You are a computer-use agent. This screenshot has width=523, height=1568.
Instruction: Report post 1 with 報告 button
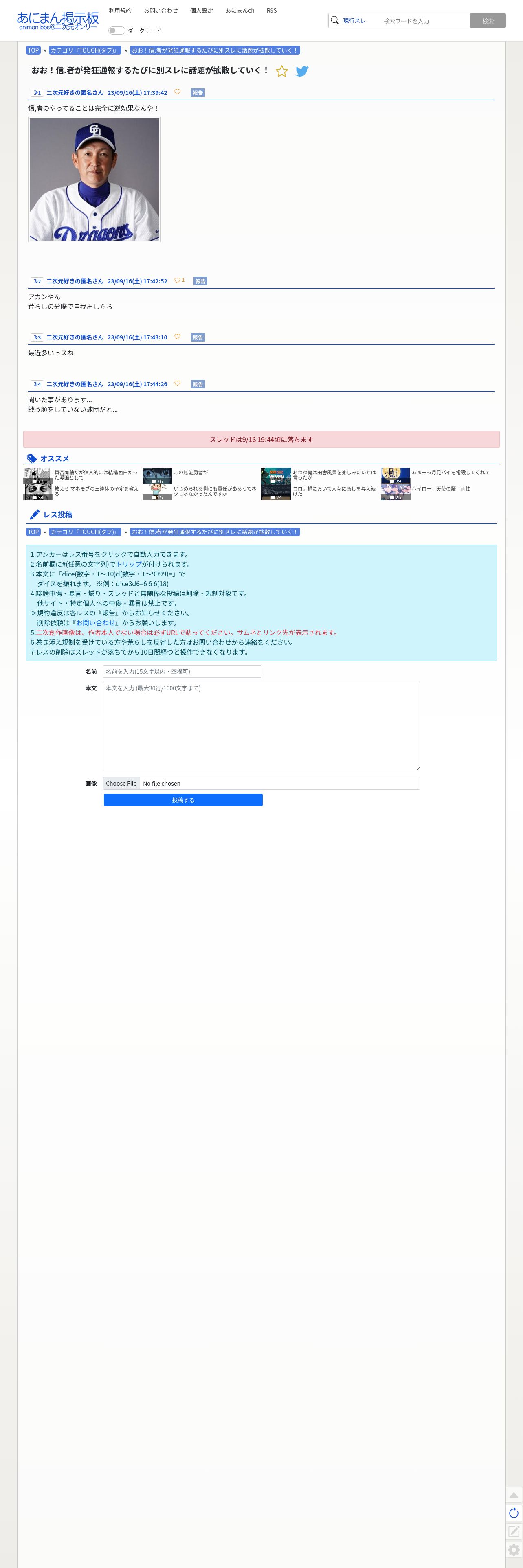[198, 92]
